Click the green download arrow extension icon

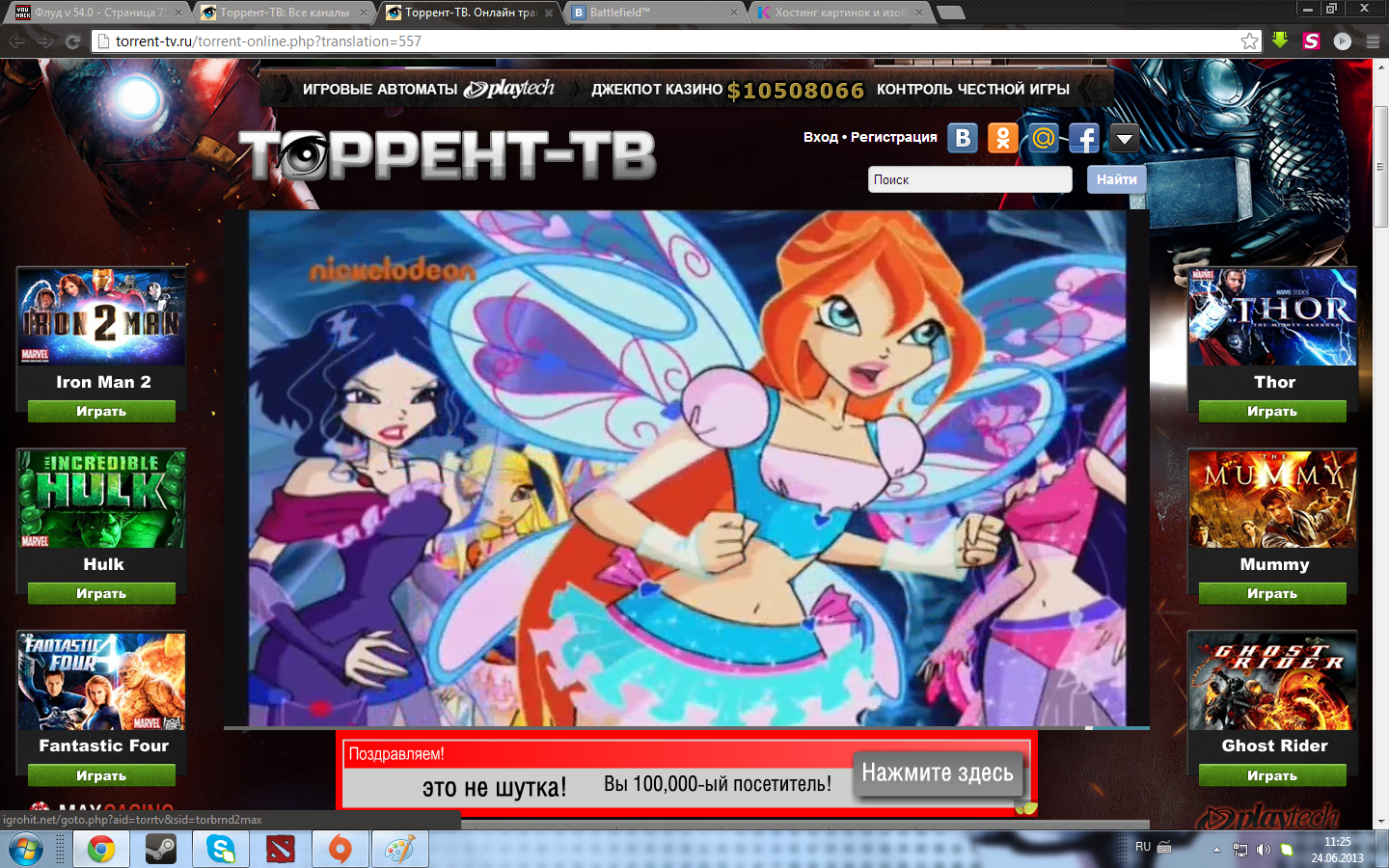(x=1280, y=41)
